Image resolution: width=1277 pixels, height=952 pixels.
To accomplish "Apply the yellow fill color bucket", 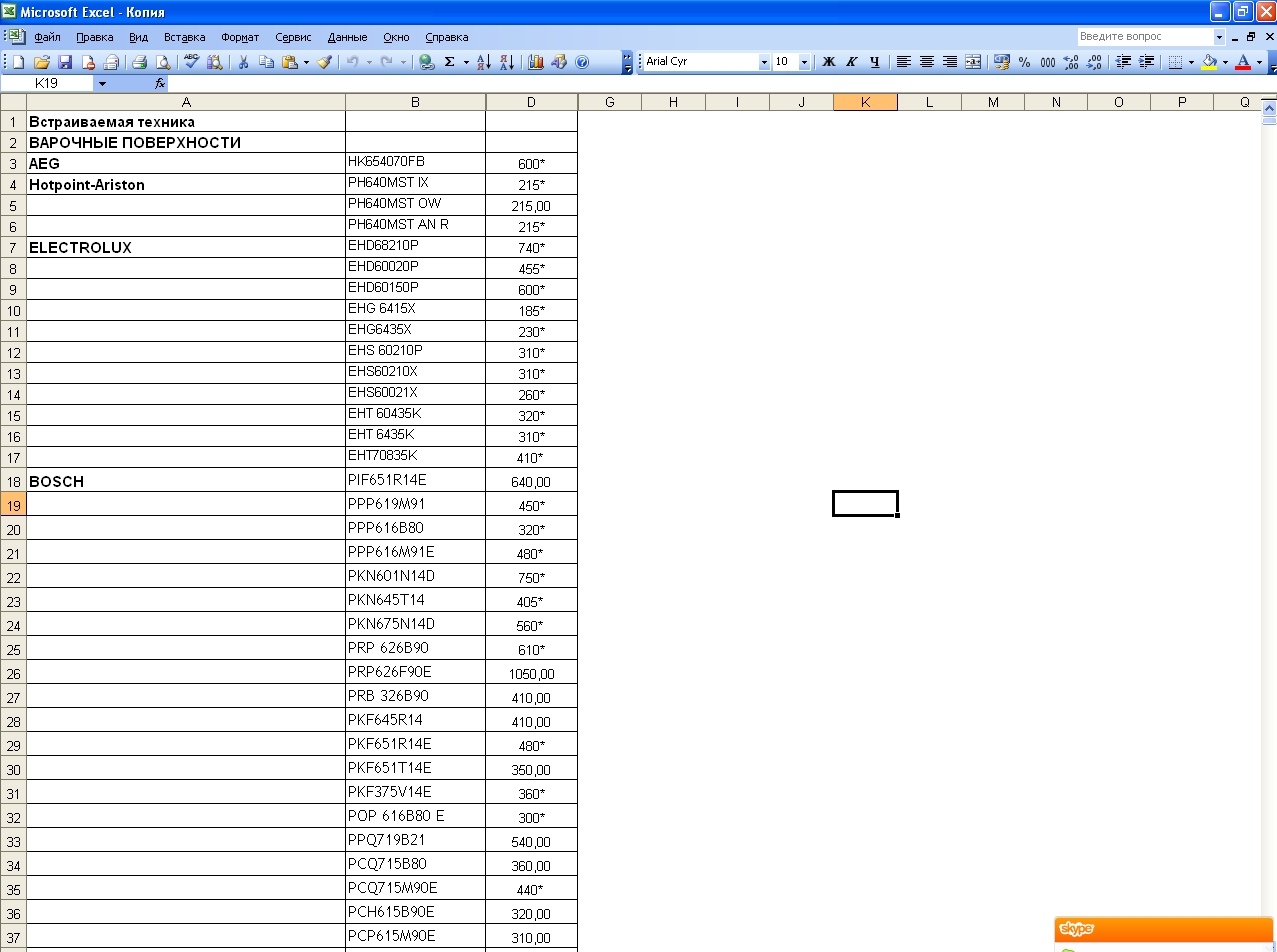I will pyautogui.click(x=1209, y=62).
